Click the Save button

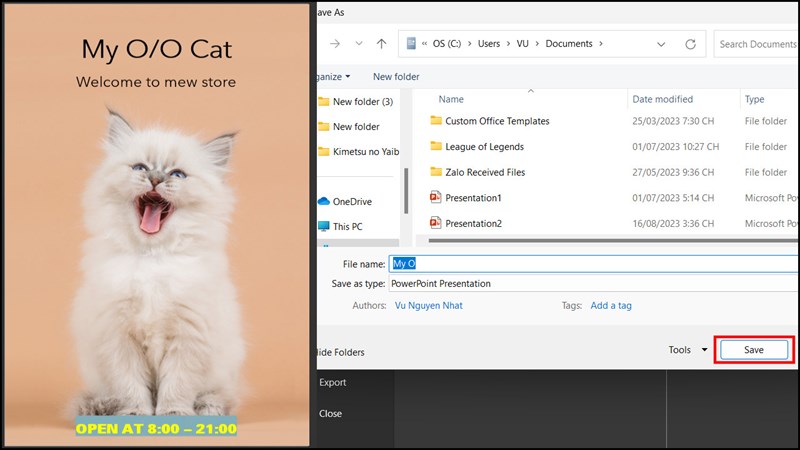[x=754, y=350]
